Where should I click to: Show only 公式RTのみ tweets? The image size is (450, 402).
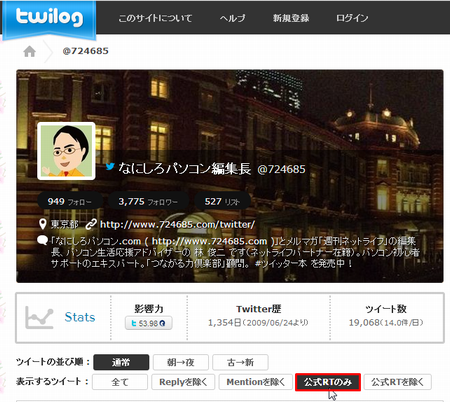coord(328,382)
